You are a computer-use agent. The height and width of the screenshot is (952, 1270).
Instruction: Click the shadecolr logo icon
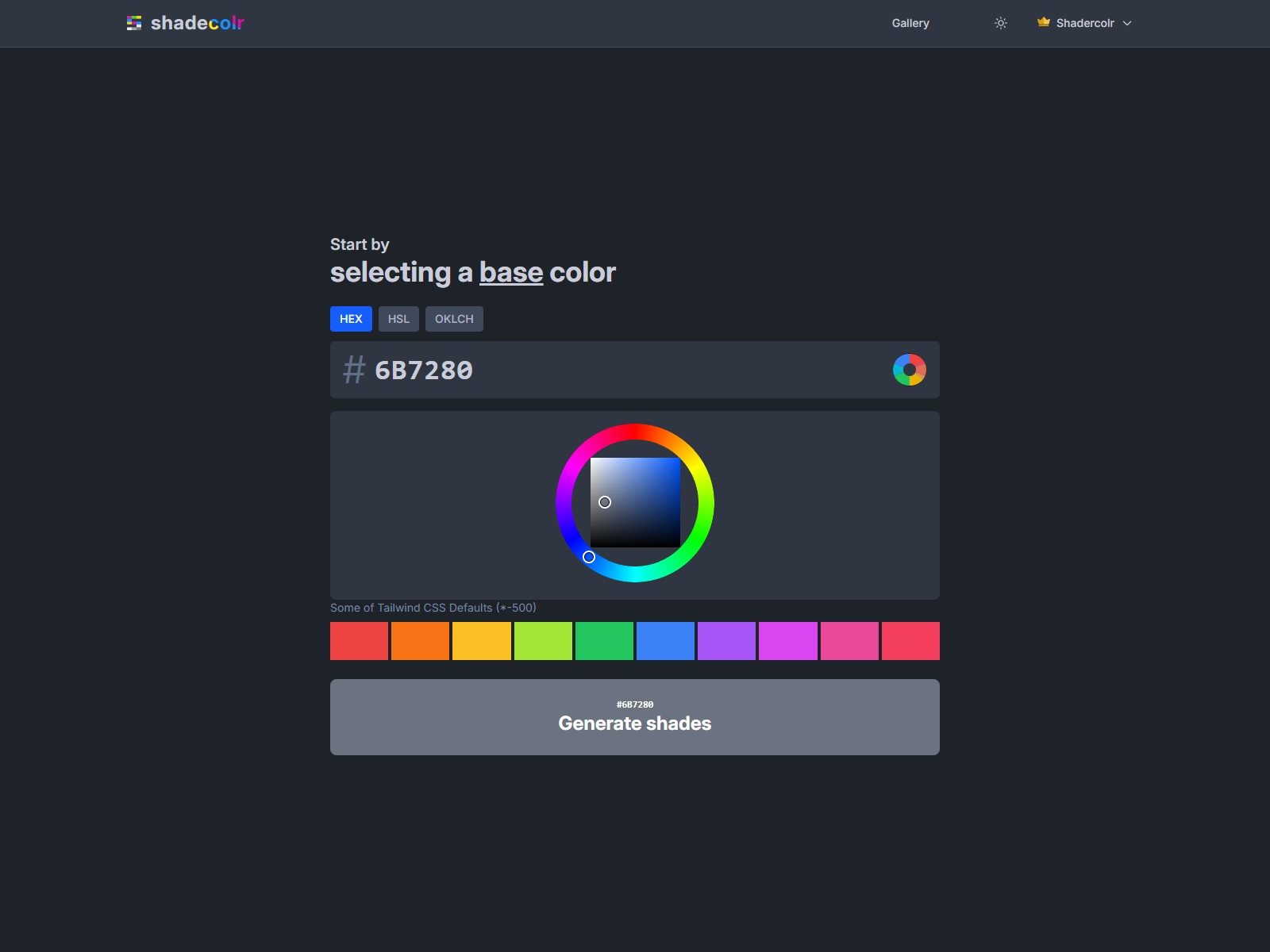tap(135, 23)
